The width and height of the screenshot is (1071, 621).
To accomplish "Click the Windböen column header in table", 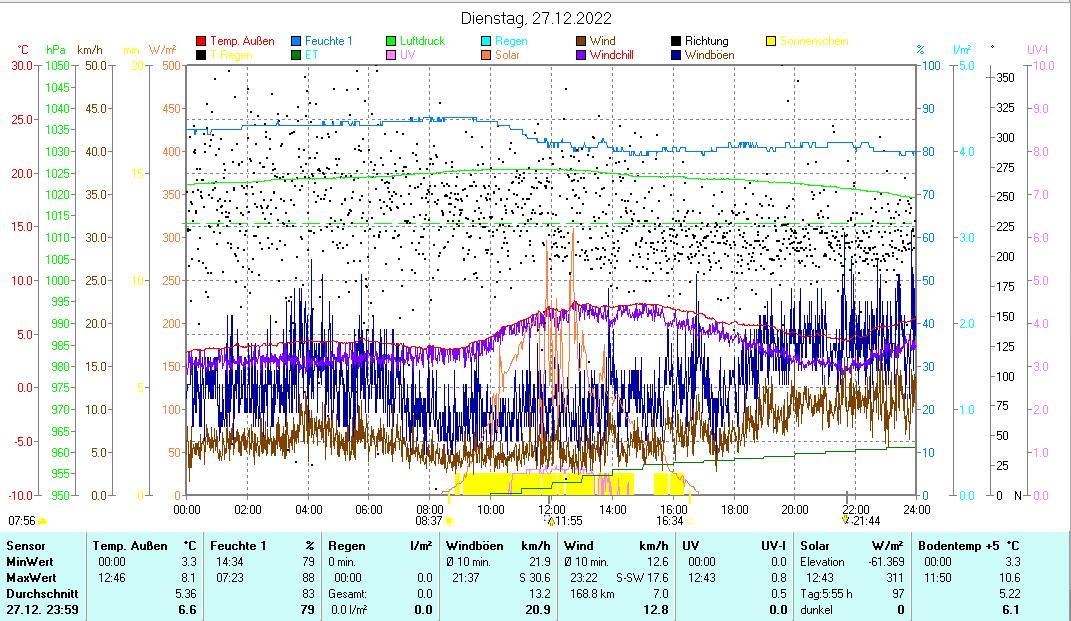I will tap(475, 546).
